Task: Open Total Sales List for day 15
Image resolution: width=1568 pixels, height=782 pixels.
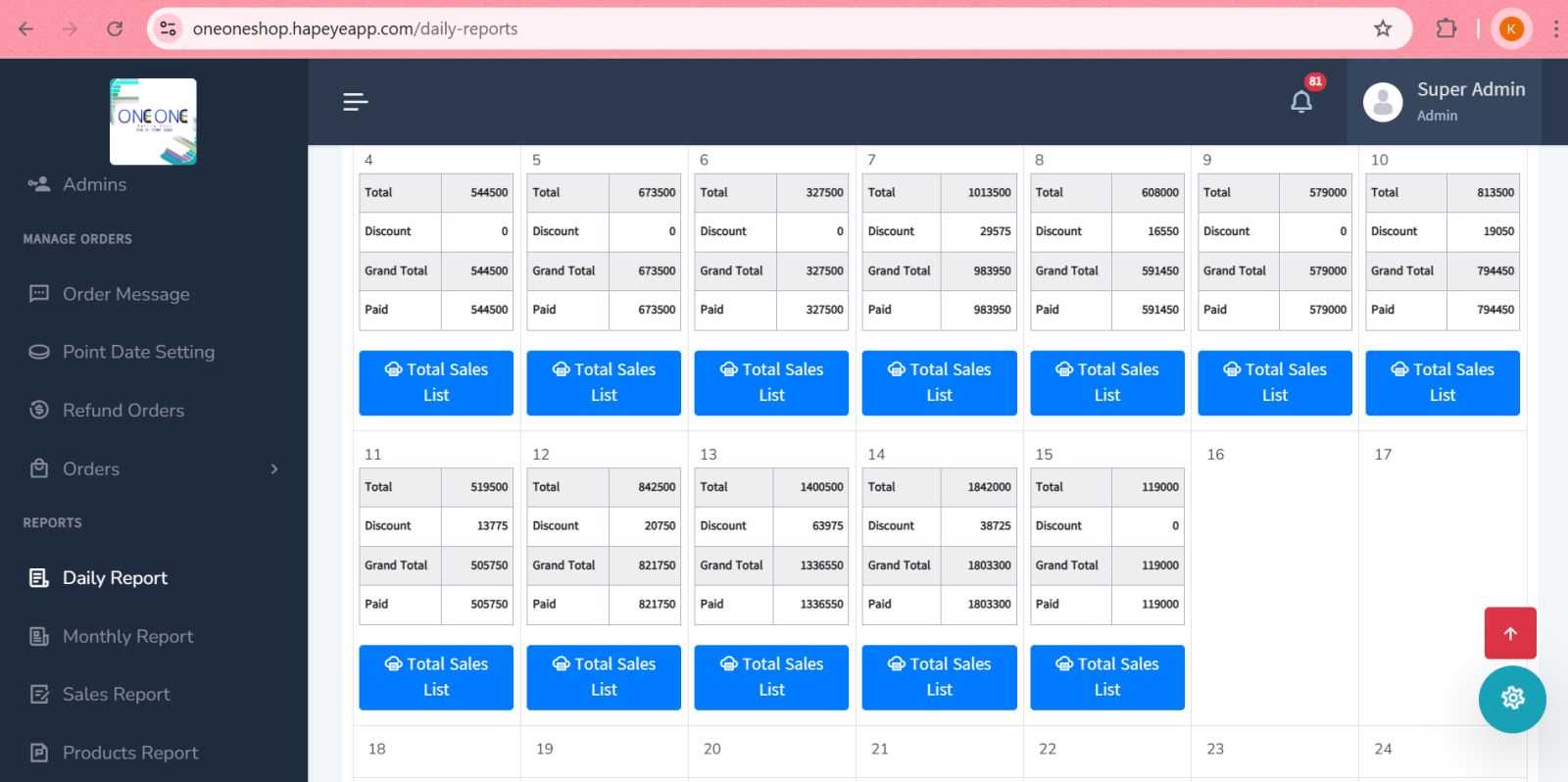Action: [x=1107, y=677]
